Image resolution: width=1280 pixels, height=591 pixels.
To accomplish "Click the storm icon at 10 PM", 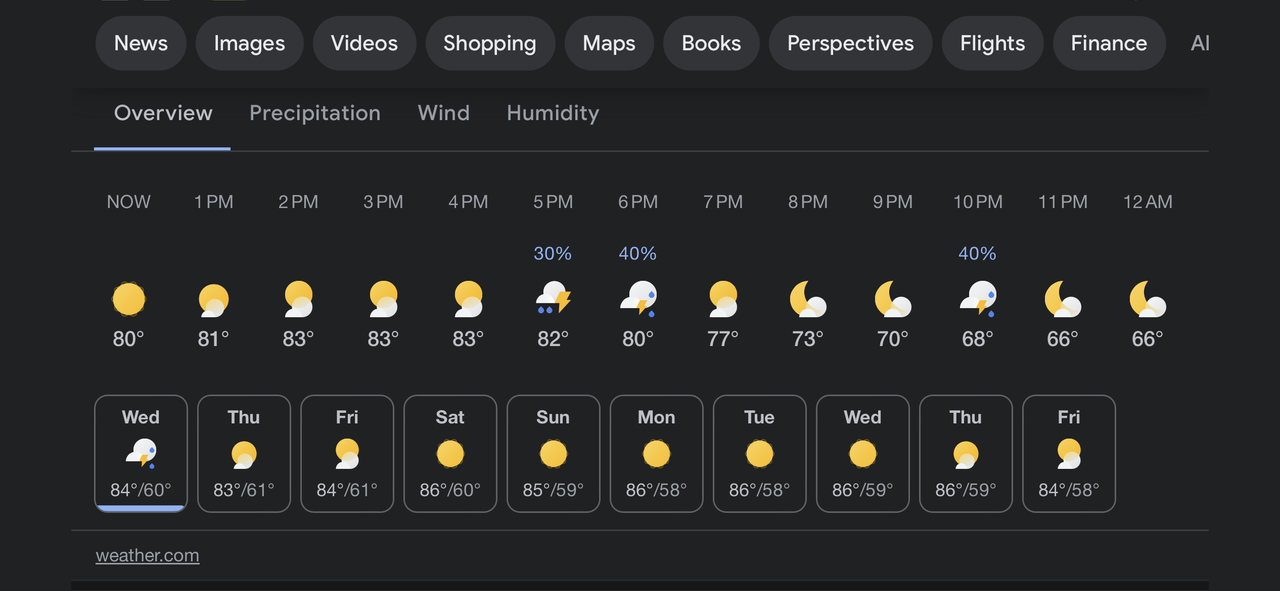I will pyautogui.click(x=978, y=299).
